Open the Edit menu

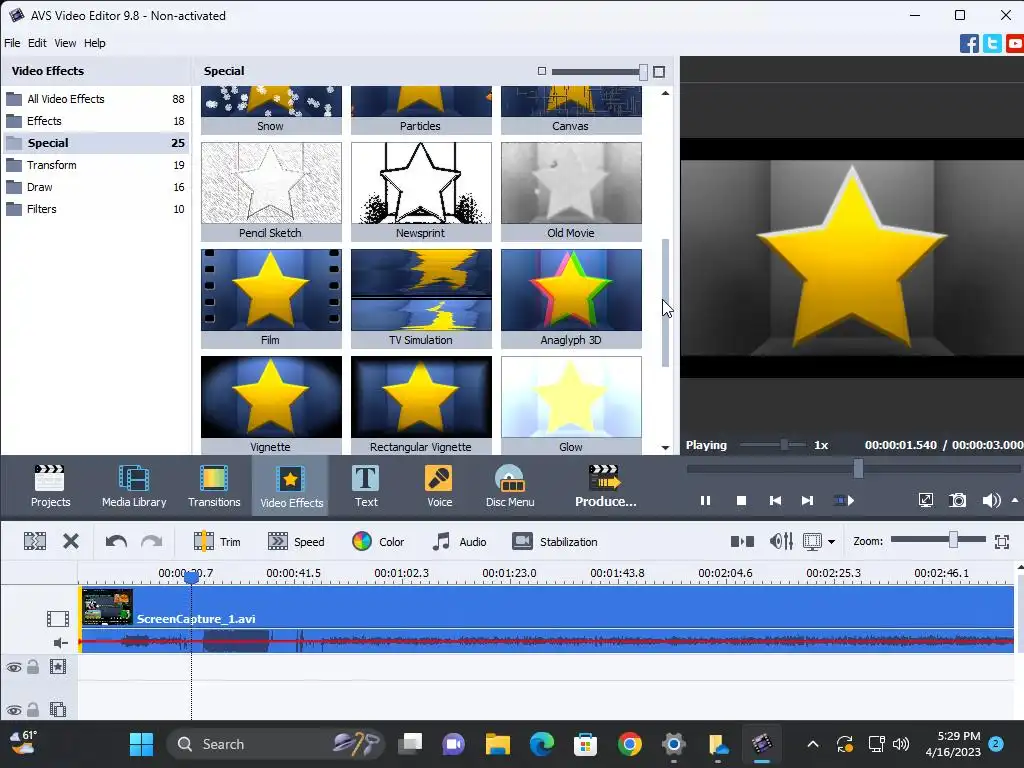pos(37,43)
